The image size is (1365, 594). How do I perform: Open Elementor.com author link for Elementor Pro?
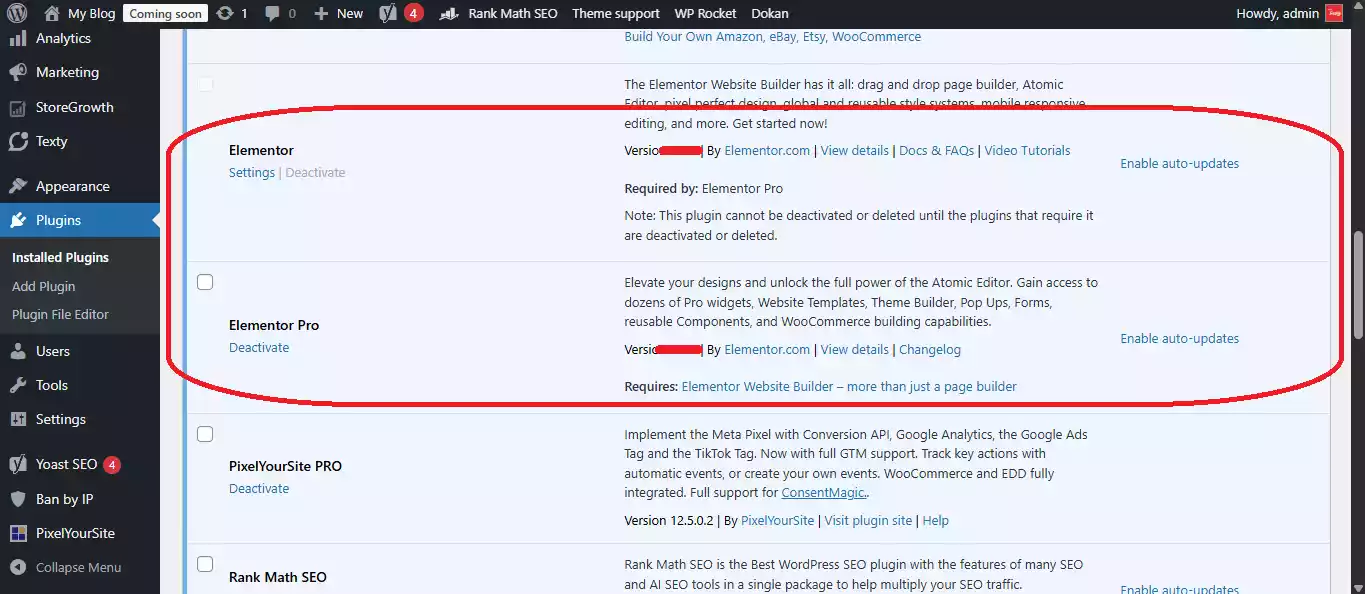(x=767, y=349)
